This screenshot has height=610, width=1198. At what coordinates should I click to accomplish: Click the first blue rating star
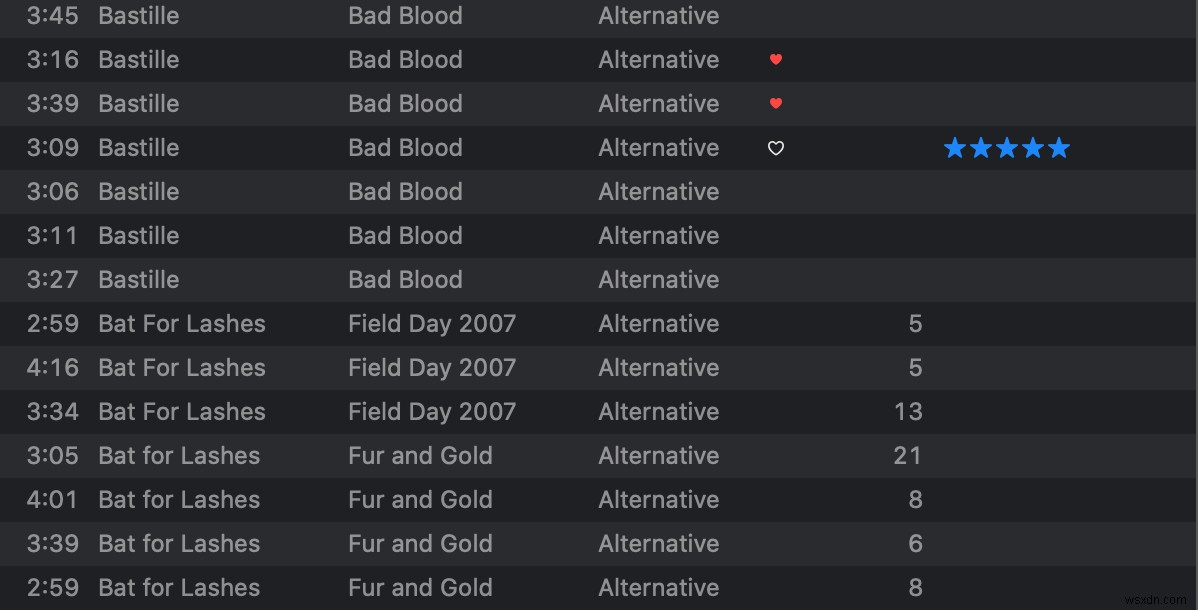pos(955,149)
